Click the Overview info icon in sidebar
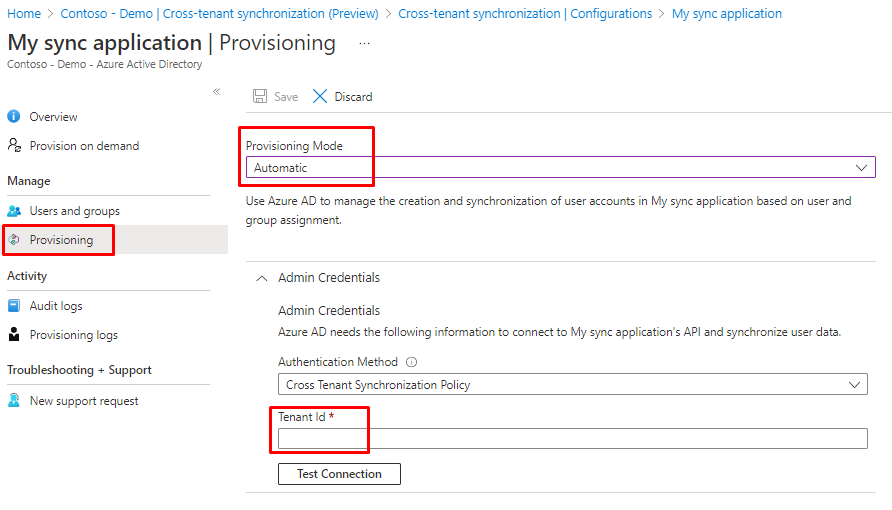The width and height of the screenshot is (892, 510). click(14, 117)
